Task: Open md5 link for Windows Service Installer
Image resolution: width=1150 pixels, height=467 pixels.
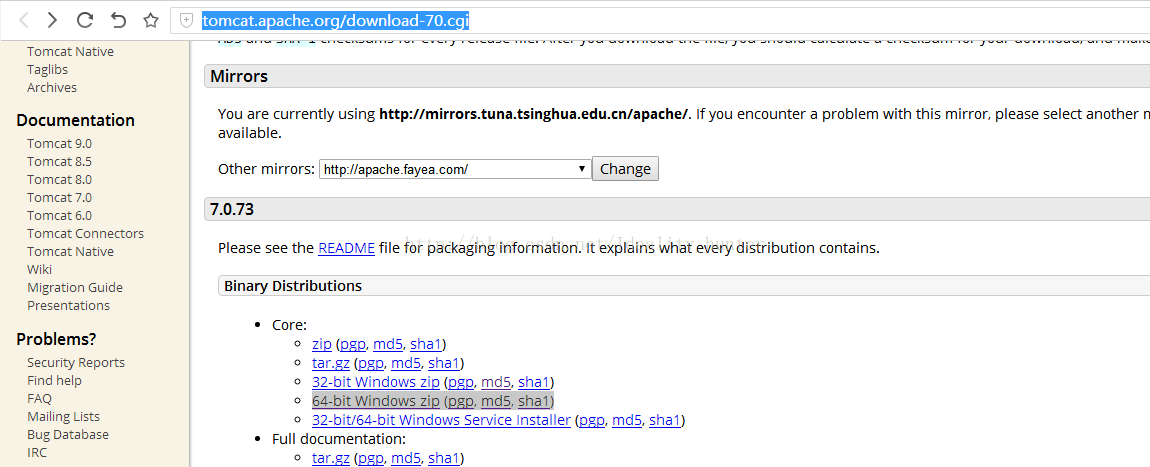Action: click(x=626, y=420)
